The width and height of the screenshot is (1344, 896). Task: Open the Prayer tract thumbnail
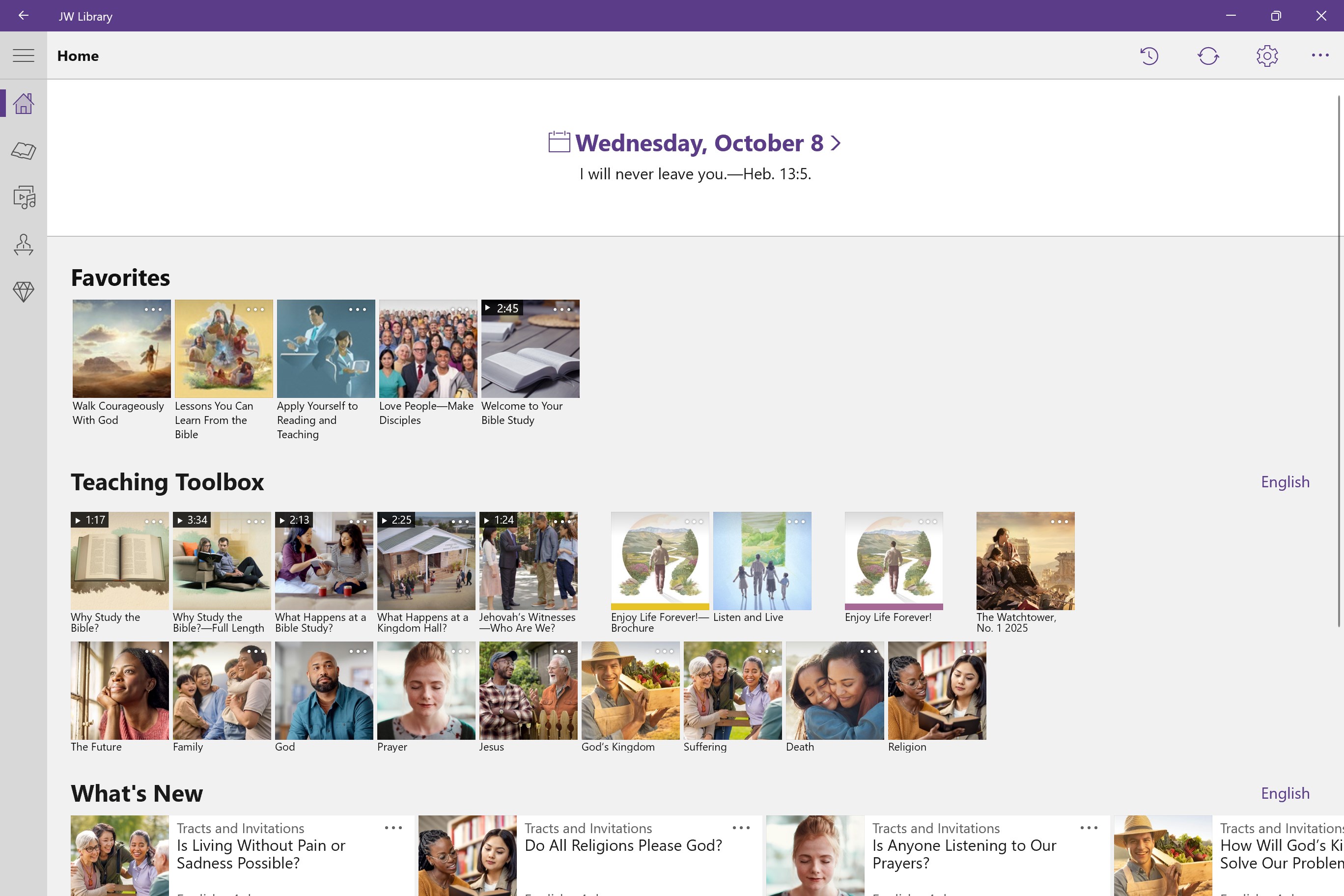click(x=426, y=690)
